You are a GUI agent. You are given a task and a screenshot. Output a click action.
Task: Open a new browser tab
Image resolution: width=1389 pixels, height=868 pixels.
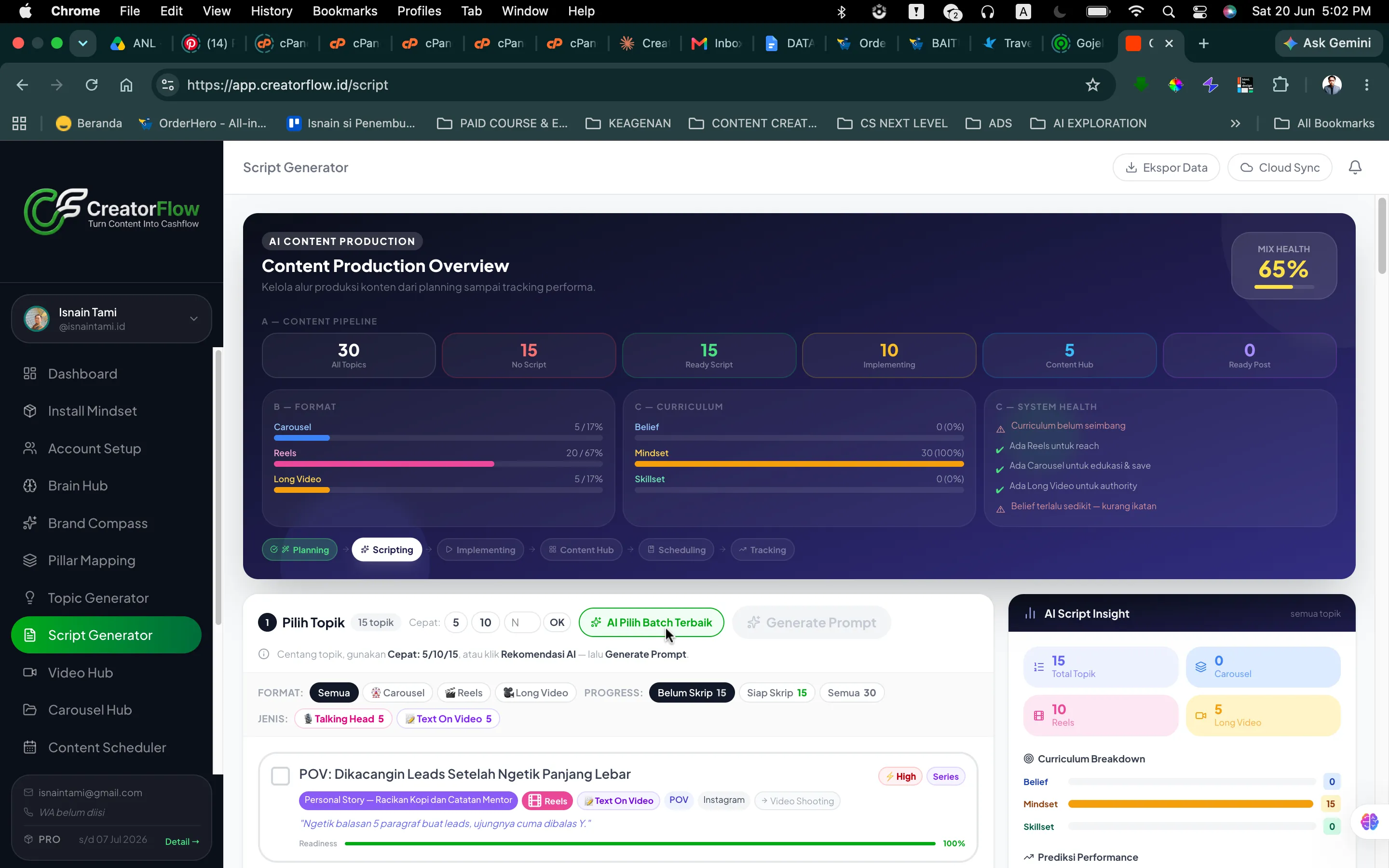[1204, 43]
